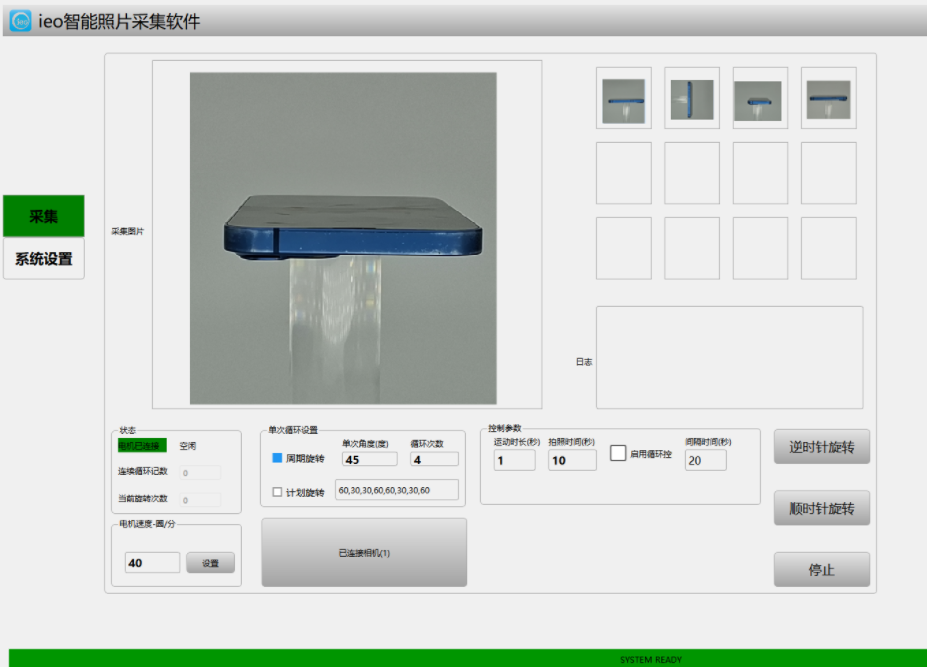Select the second thumbnail with vertical phone
Viewport: 927px width, 667px height.
point(692,98)
